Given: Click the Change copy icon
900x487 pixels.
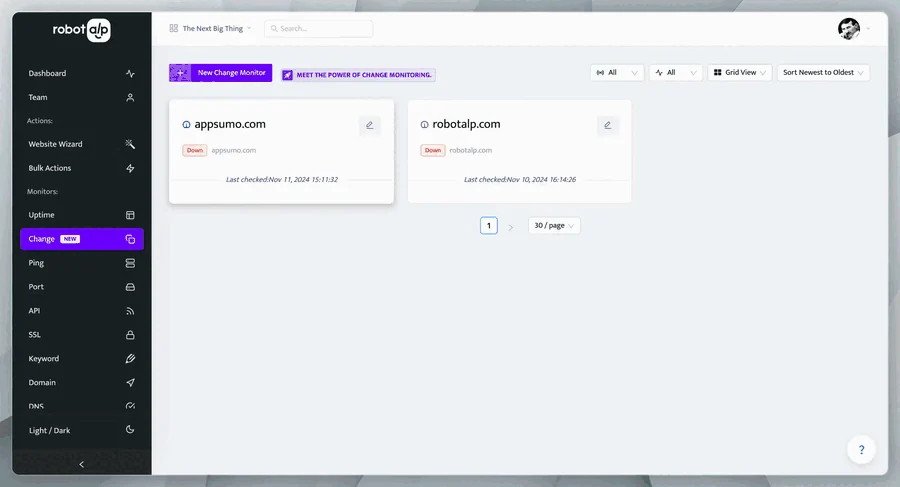Looking at the screenshot, I should coord(130,239).
